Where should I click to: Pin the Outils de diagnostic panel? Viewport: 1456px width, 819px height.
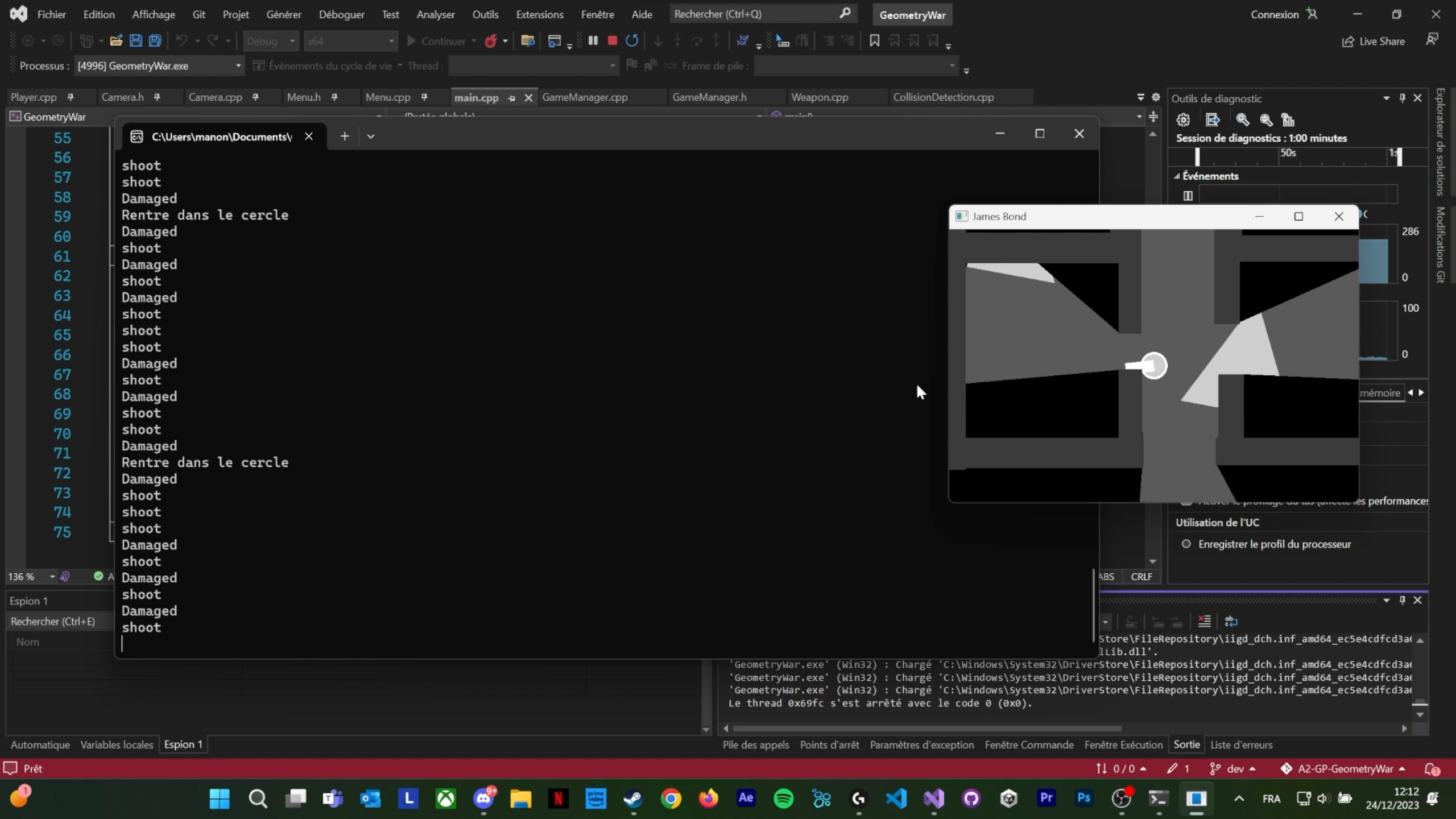click(1402, 98)
